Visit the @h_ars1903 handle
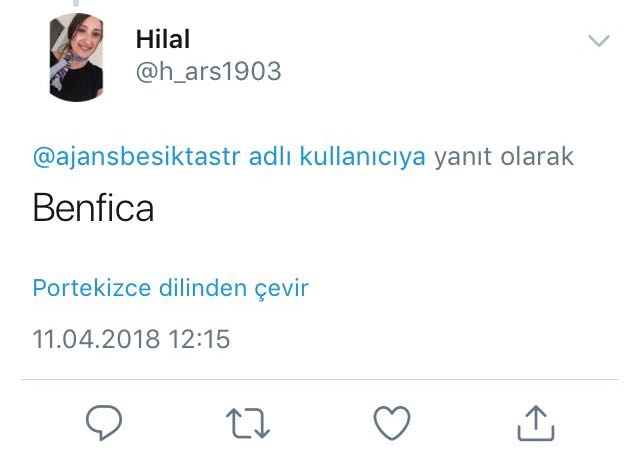Viewport: 640px width, 454px height. (208, 71)
